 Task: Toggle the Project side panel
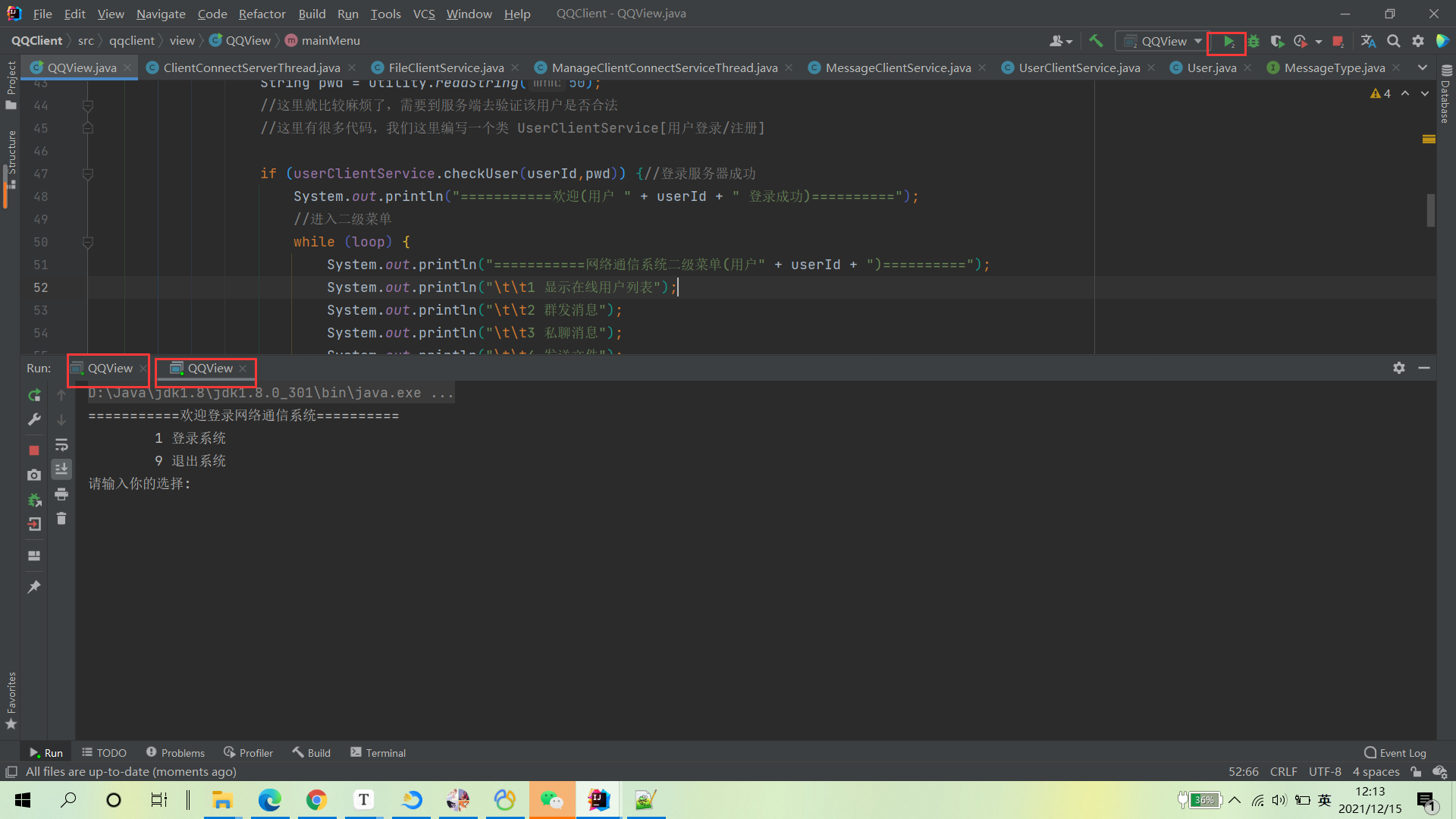pyautogui.click(x=11, y=85)
